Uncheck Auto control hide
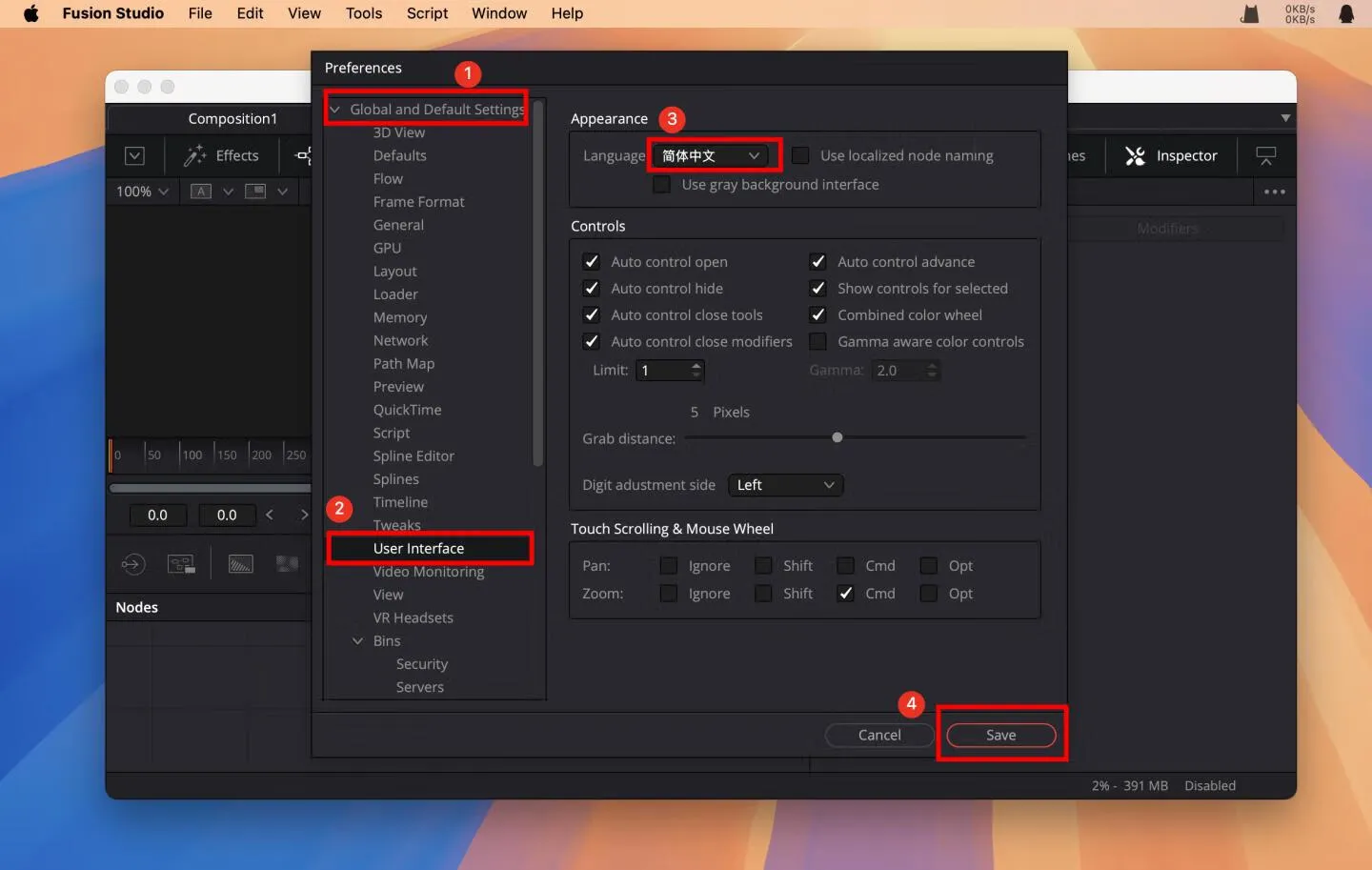The height and width of the screenshot is (870, 1372). coord(592,289)
